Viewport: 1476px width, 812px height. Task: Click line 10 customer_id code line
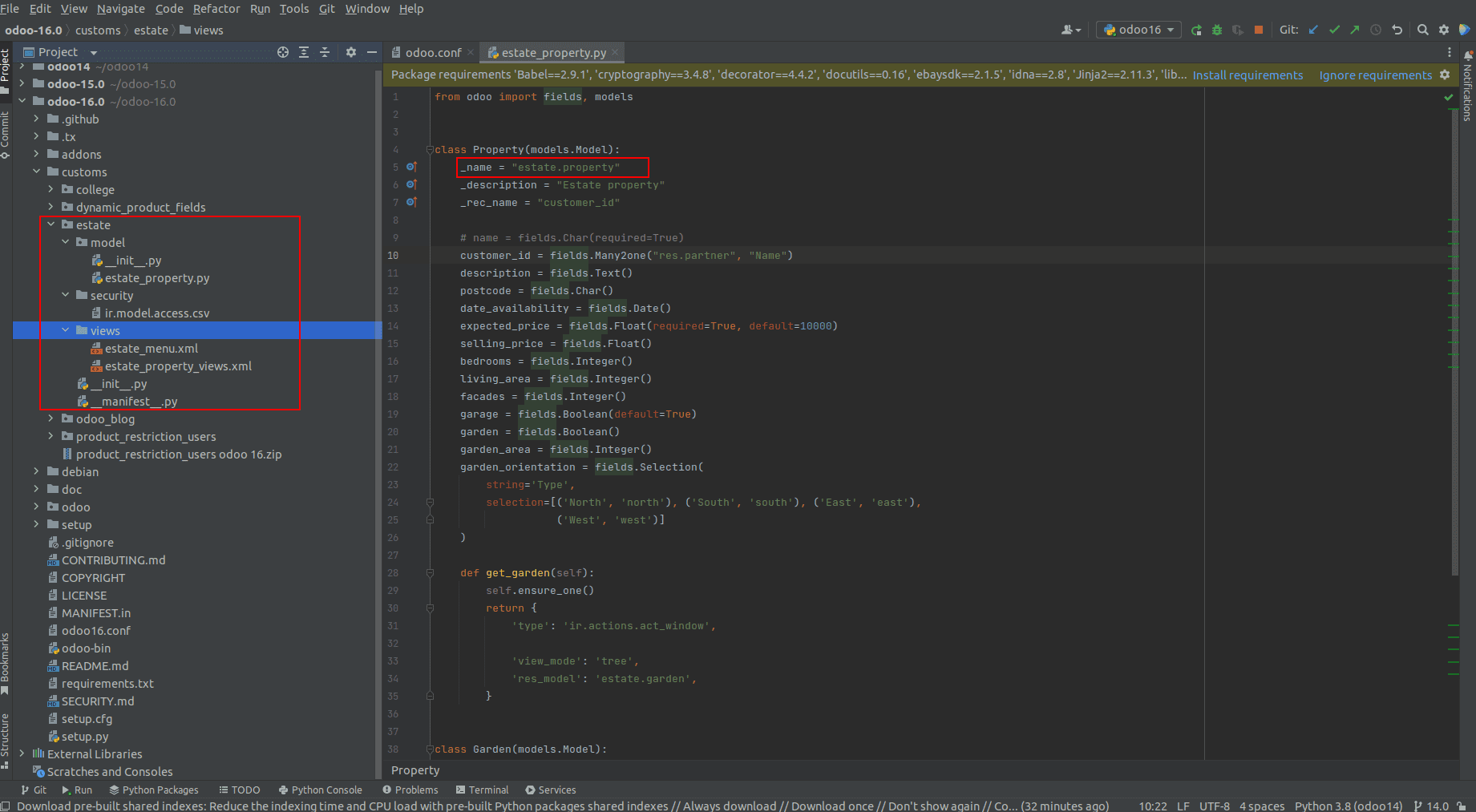click(x=626, y=255)
